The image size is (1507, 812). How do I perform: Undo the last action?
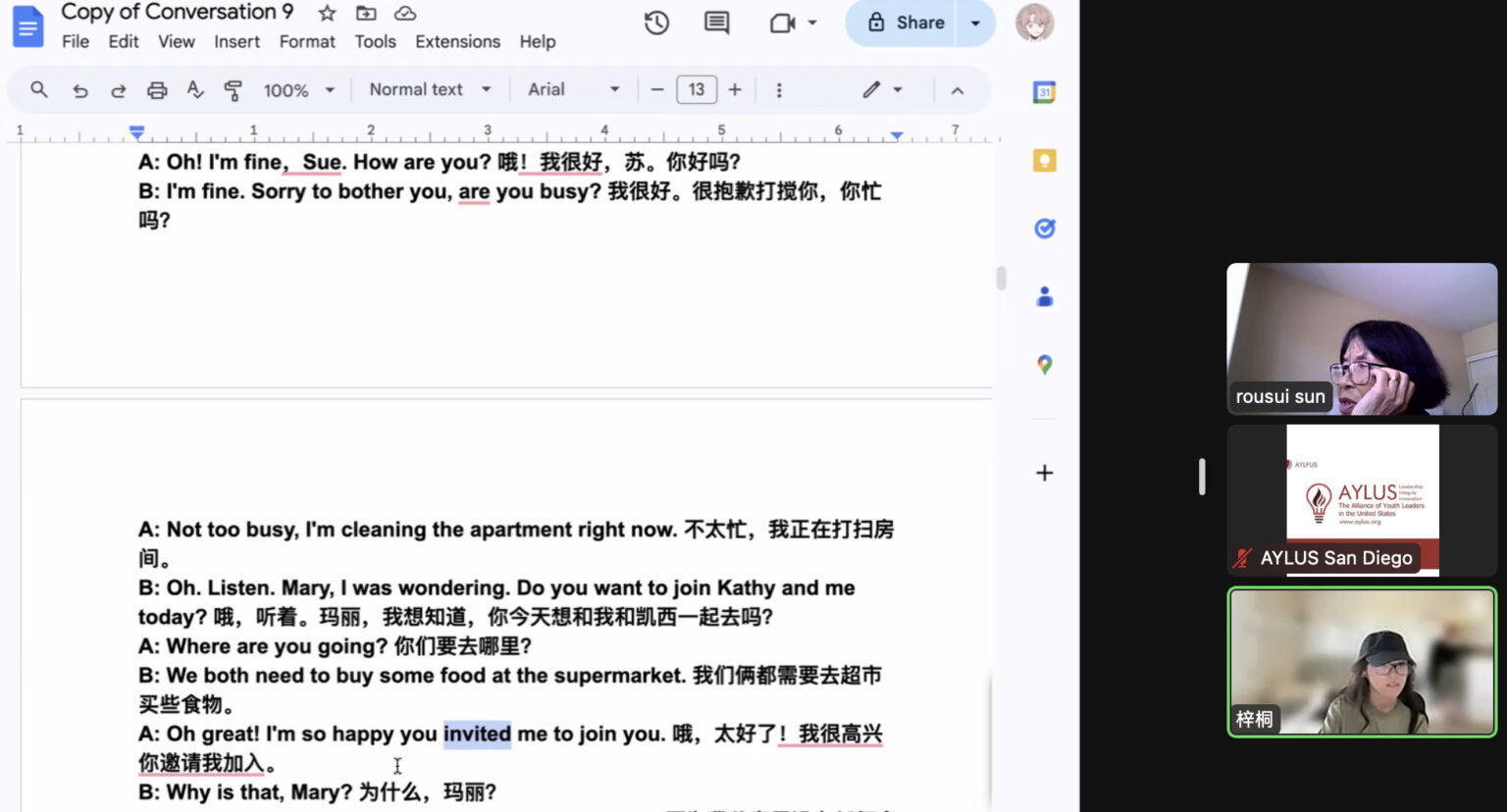[80, 90]
